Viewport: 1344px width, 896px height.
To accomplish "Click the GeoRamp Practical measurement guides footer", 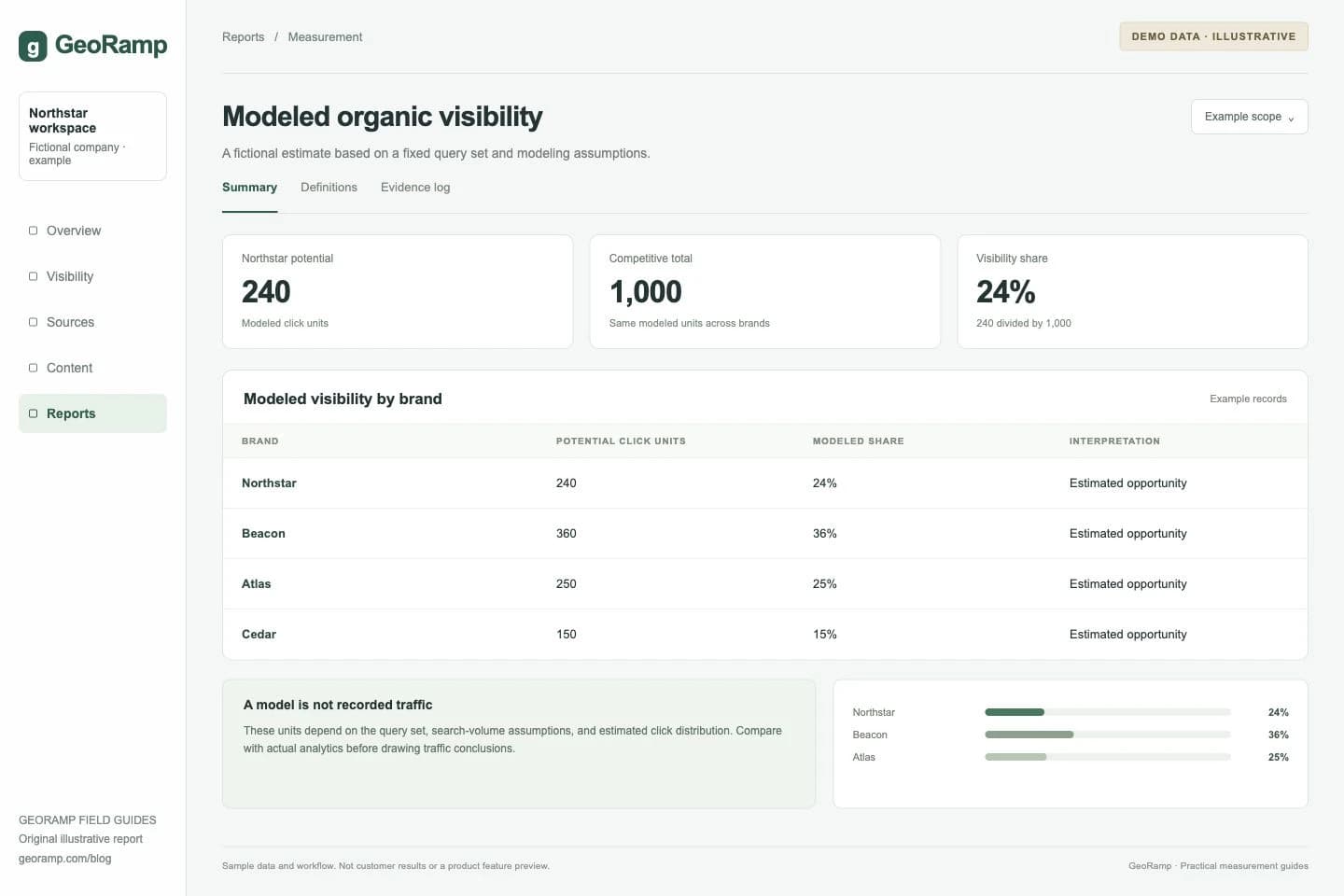I will [x=1218, y=866].
